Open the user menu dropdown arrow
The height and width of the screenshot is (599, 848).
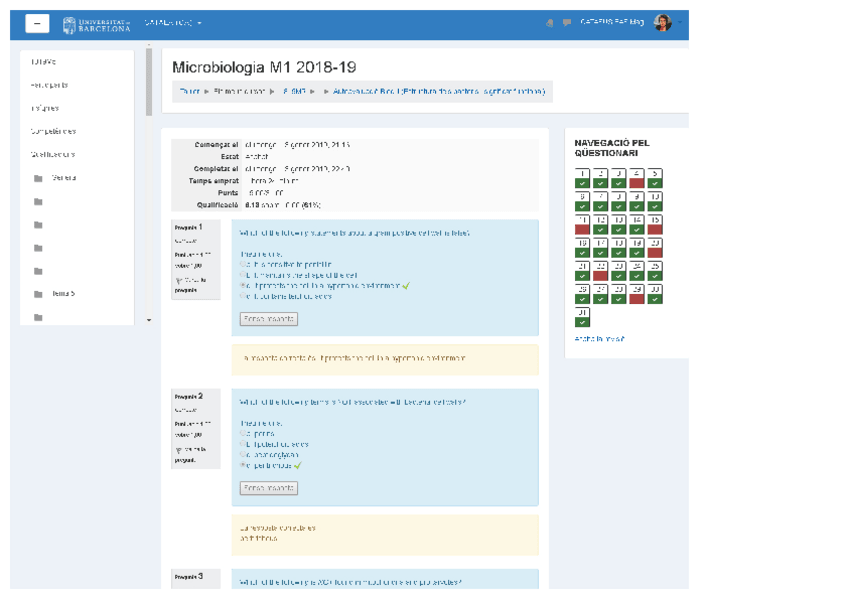(680, 23)
